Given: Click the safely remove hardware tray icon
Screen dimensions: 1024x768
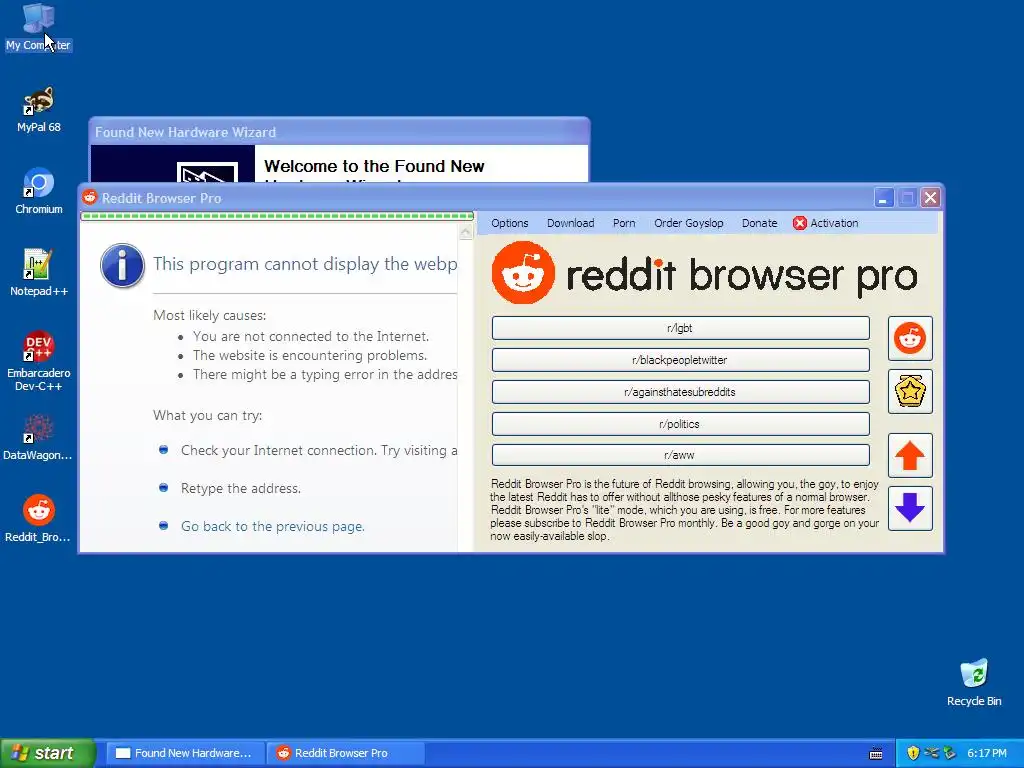Looking at the screenshot, I should [949, 753].
